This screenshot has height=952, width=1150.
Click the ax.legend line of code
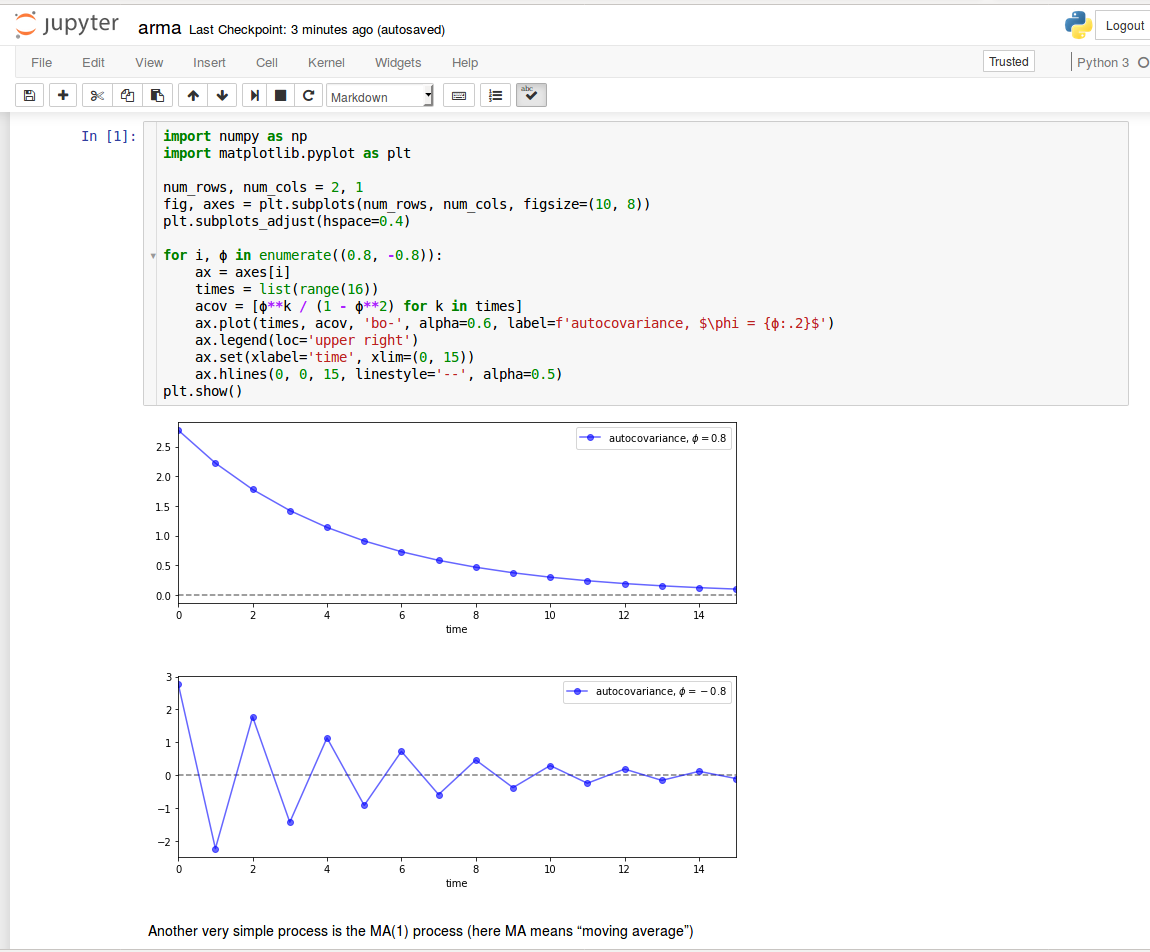[307, 340]
